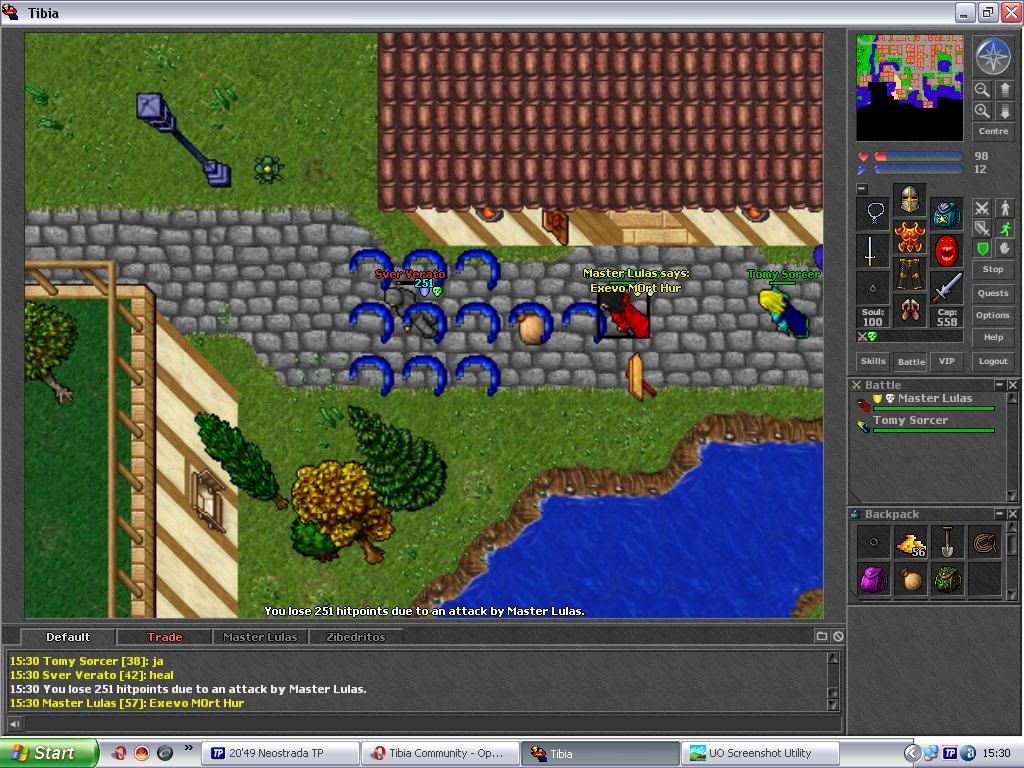Click the Stop button
This screenshot has width=1024, height=768.
coord(993,269)
